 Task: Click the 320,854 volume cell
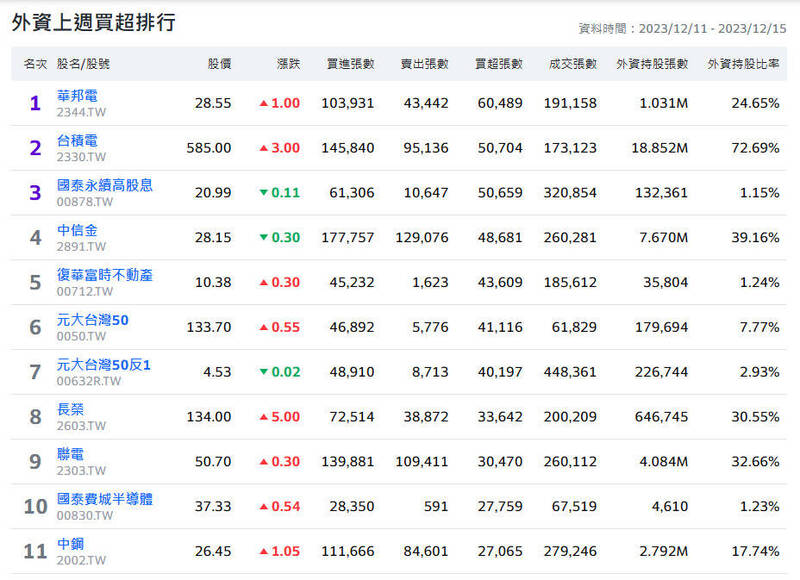570,193
